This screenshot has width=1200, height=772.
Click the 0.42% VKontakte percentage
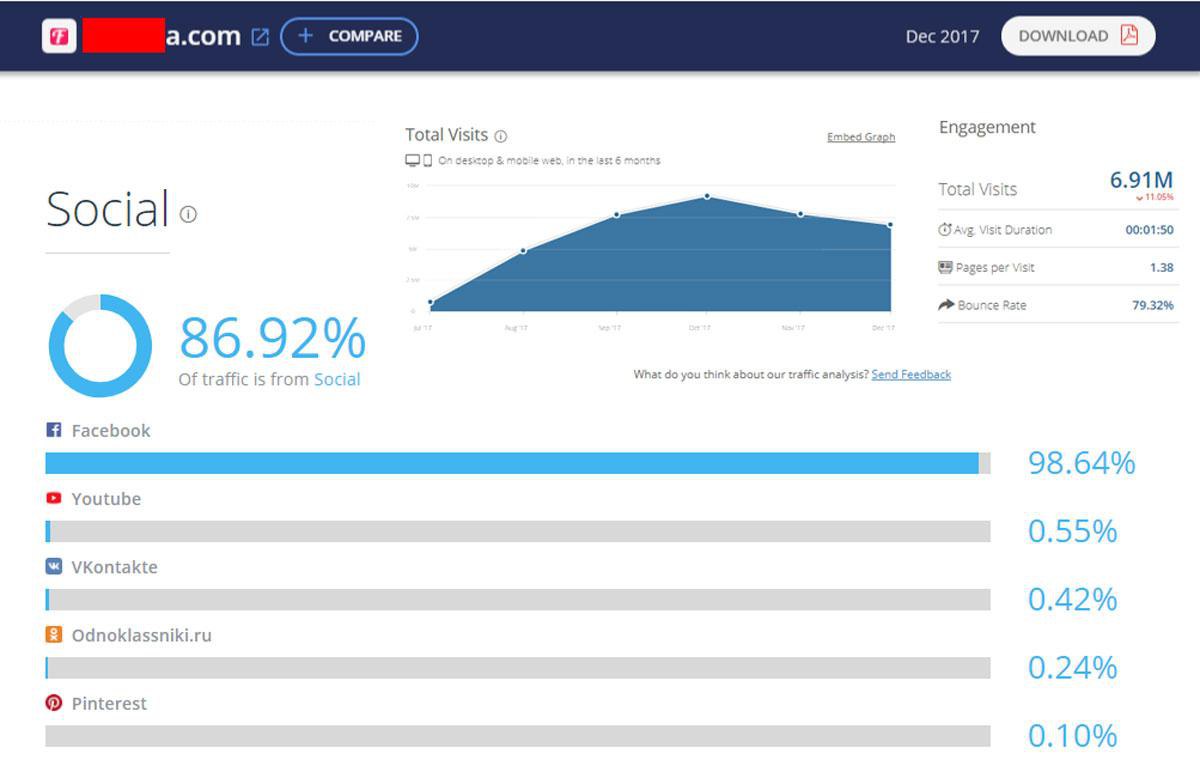1073,599
